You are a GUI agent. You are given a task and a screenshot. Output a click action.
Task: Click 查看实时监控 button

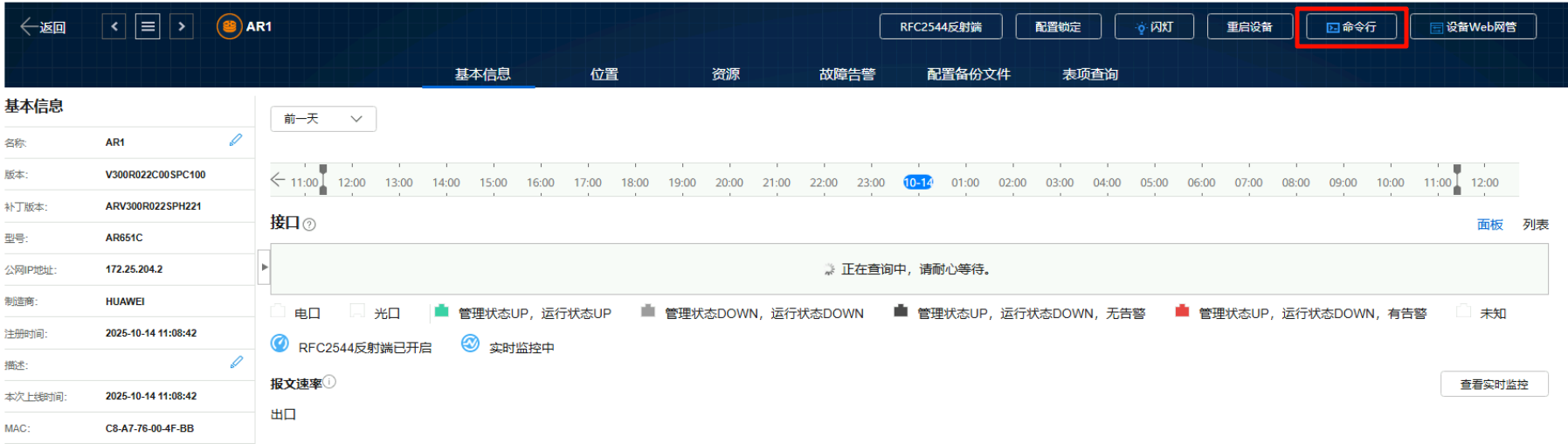[x=1494, y=385]
